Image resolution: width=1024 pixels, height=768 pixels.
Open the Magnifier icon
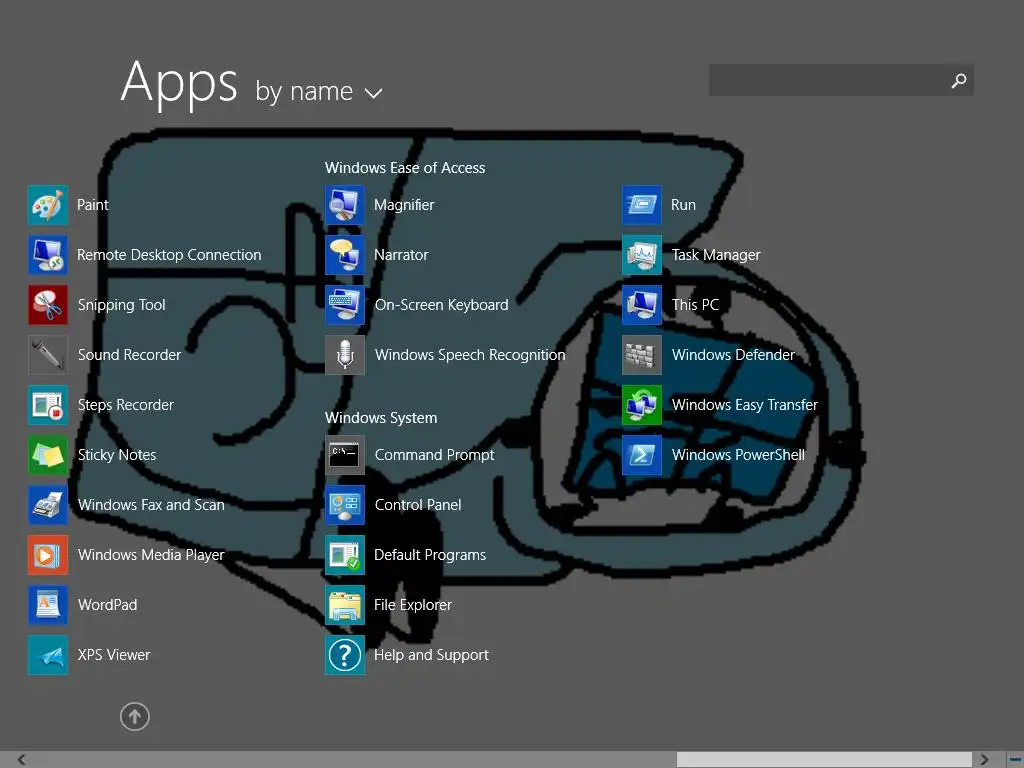tap(345, 204)
